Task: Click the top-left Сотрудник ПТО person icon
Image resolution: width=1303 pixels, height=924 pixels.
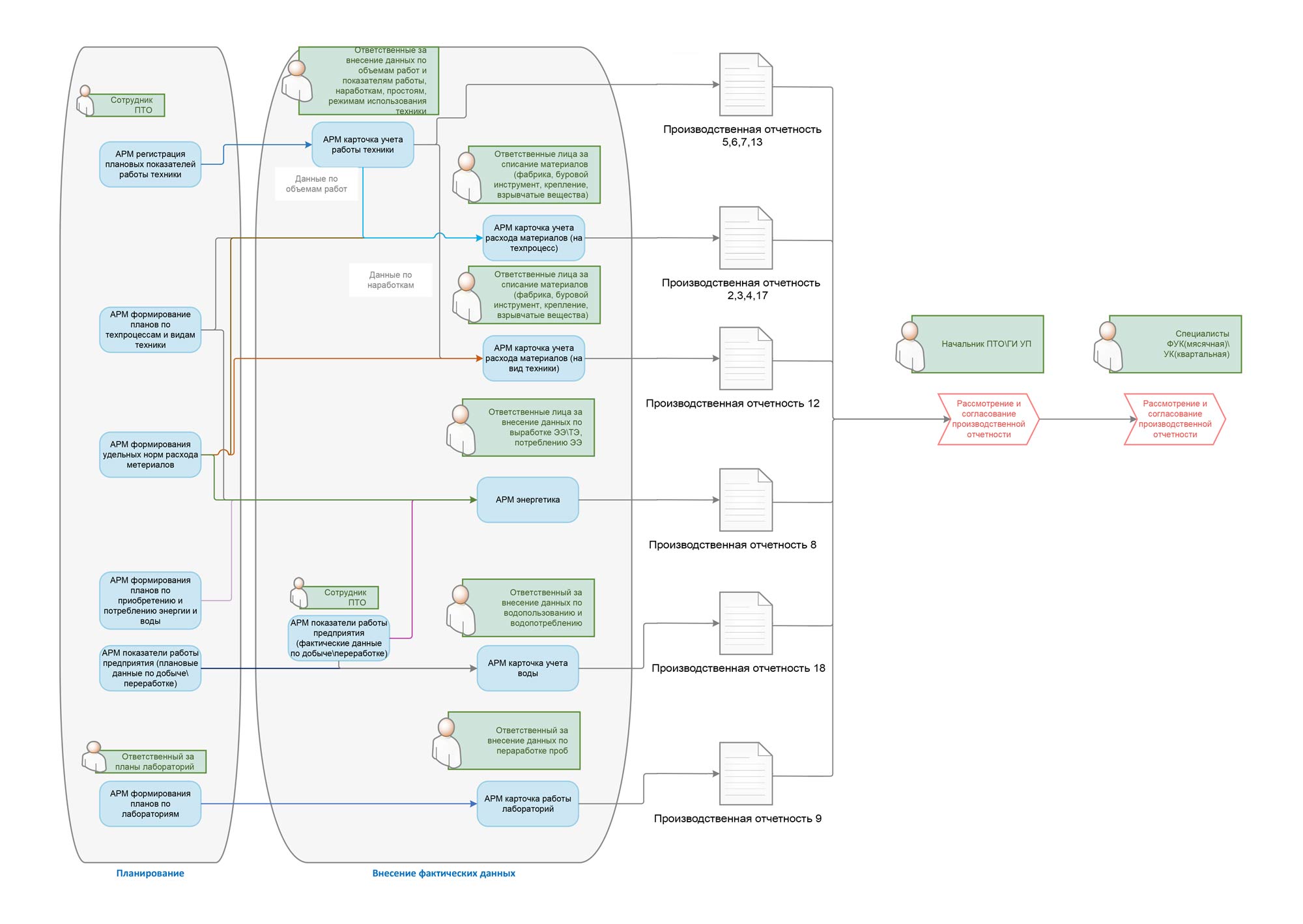Action: pyautogui.click(x=85, y=100)
